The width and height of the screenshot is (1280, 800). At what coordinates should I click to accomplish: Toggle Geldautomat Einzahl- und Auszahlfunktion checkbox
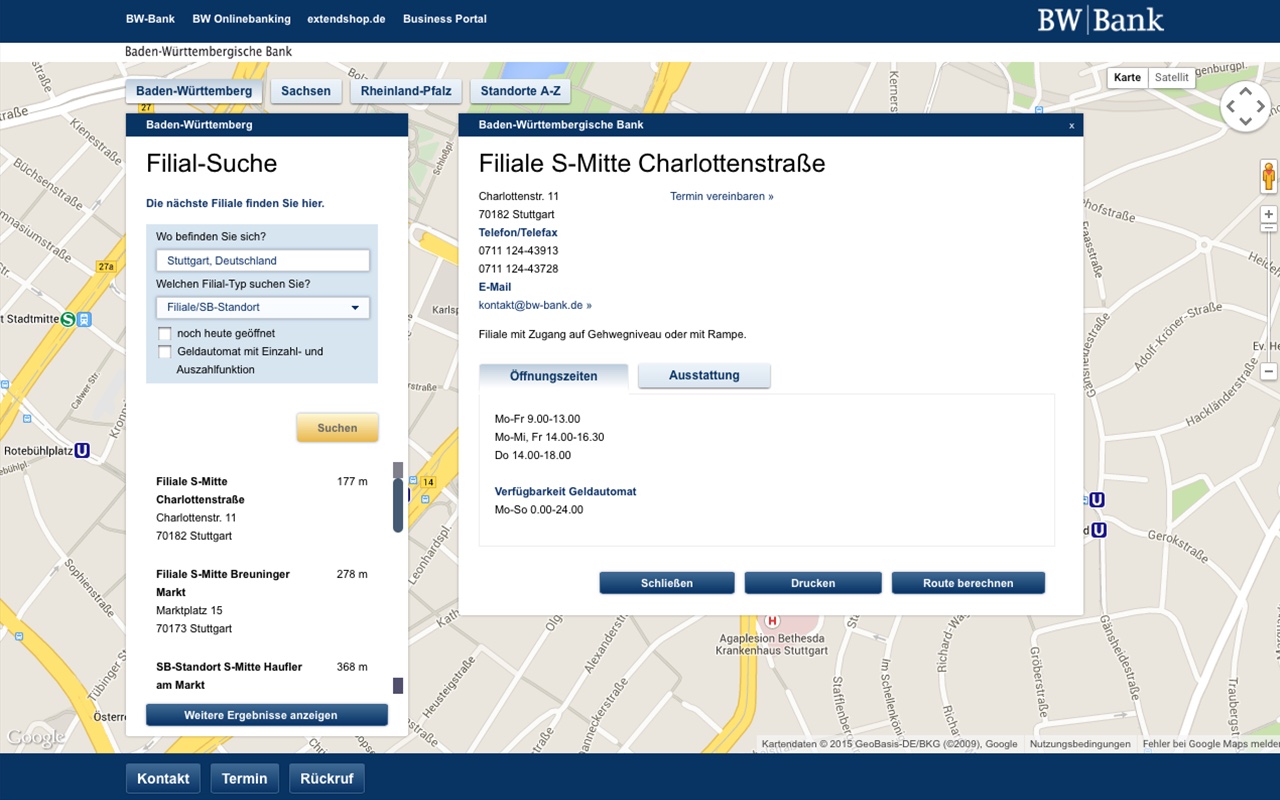coord(165,352)
